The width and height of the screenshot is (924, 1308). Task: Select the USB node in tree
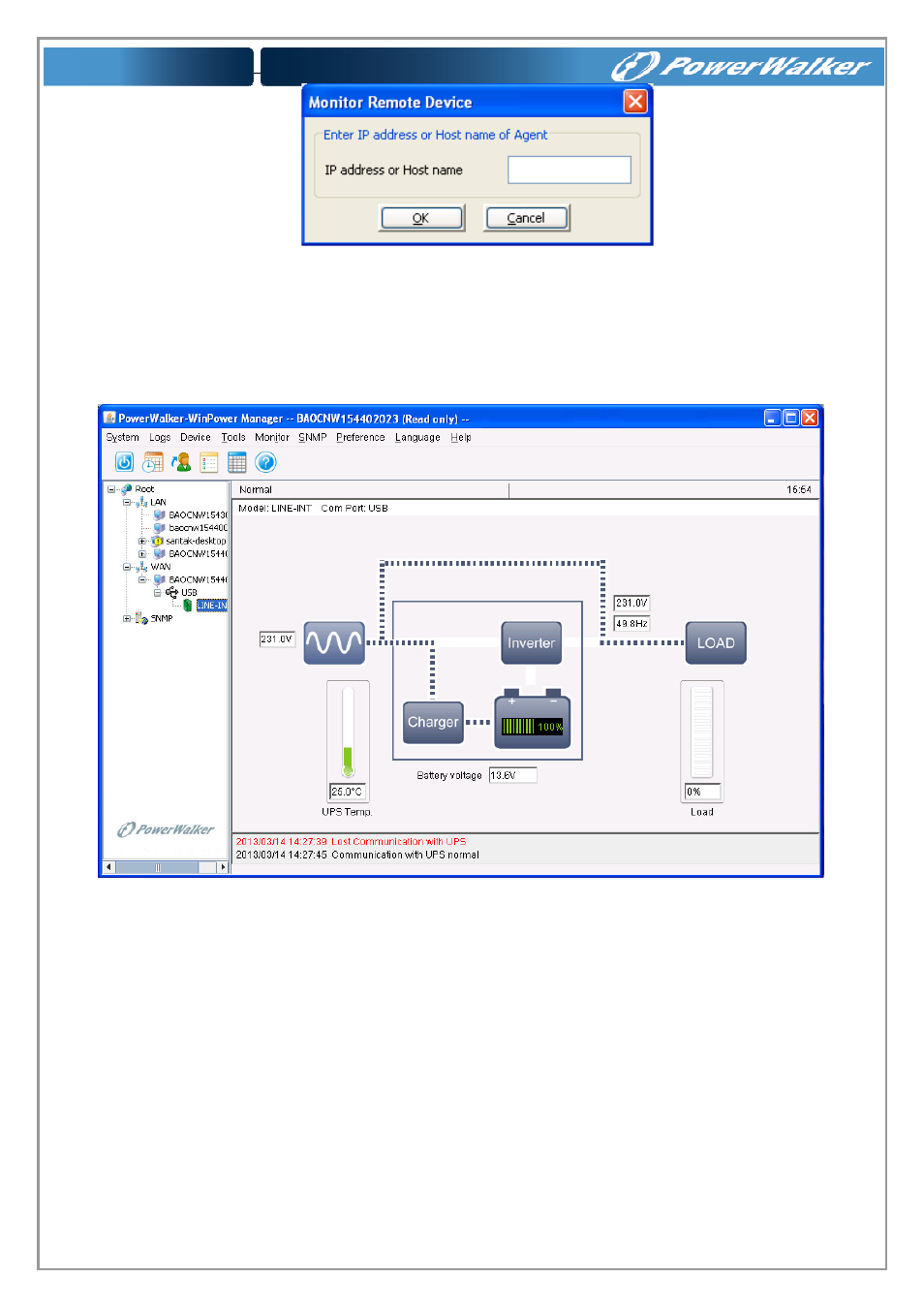[x=189, y=592]
